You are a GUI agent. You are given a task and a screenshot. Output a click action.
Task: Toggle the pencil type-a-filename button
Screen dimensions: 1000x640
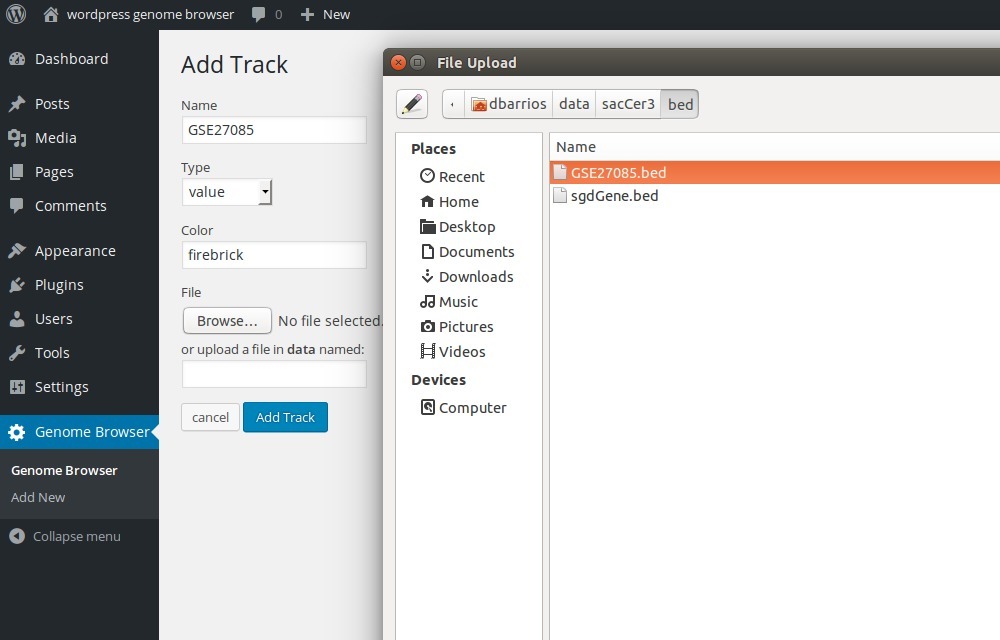412,104
